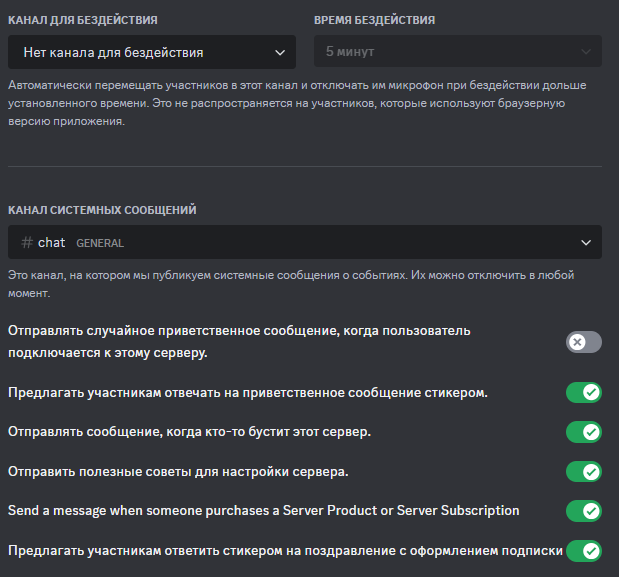Image resolution: width=619 pixels, height=577 pixels.
Task: Toggle off Server Product purchase message switch
Action: click(584, 511)
